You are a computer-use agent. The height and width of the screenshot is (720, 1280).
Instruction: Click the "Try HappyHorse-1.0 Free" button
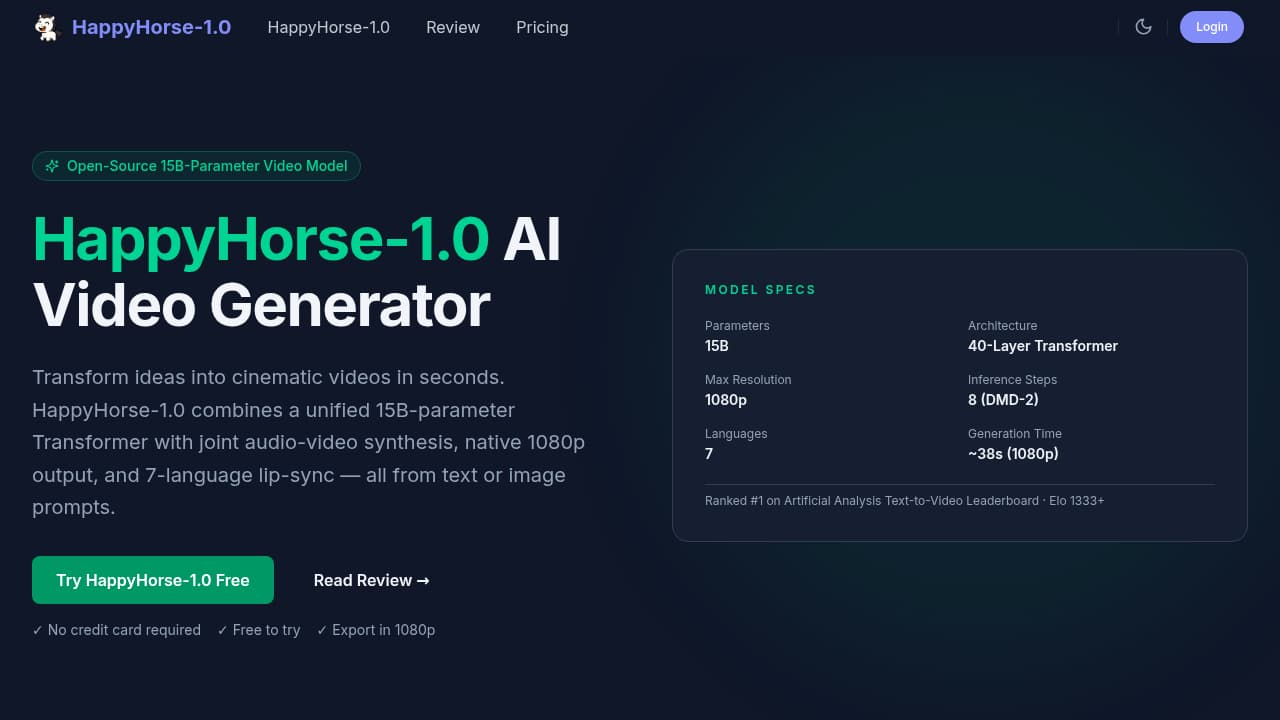coord(152,580)
